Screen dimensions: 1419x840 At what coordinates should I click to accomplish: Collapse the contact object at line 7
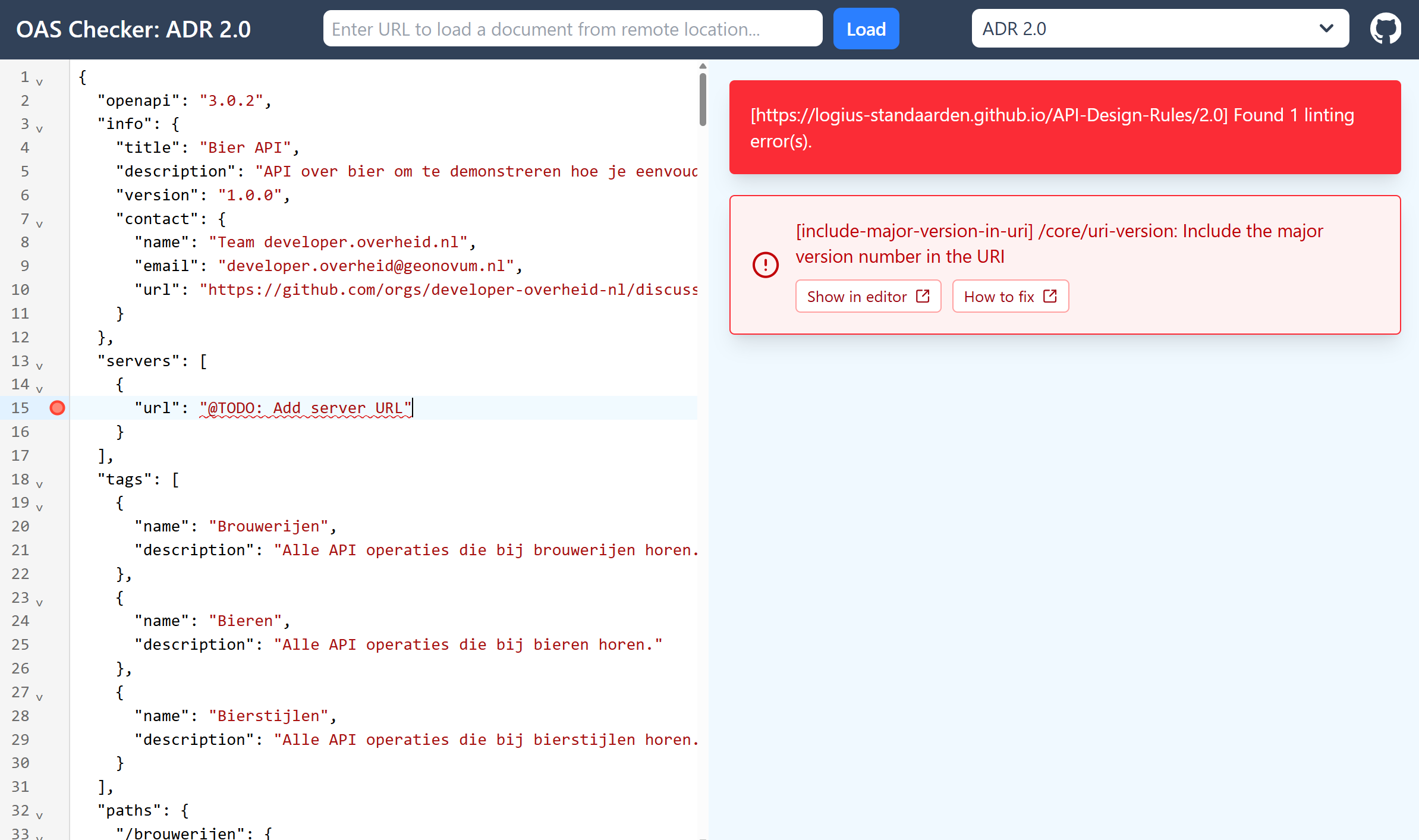[39, 224]
